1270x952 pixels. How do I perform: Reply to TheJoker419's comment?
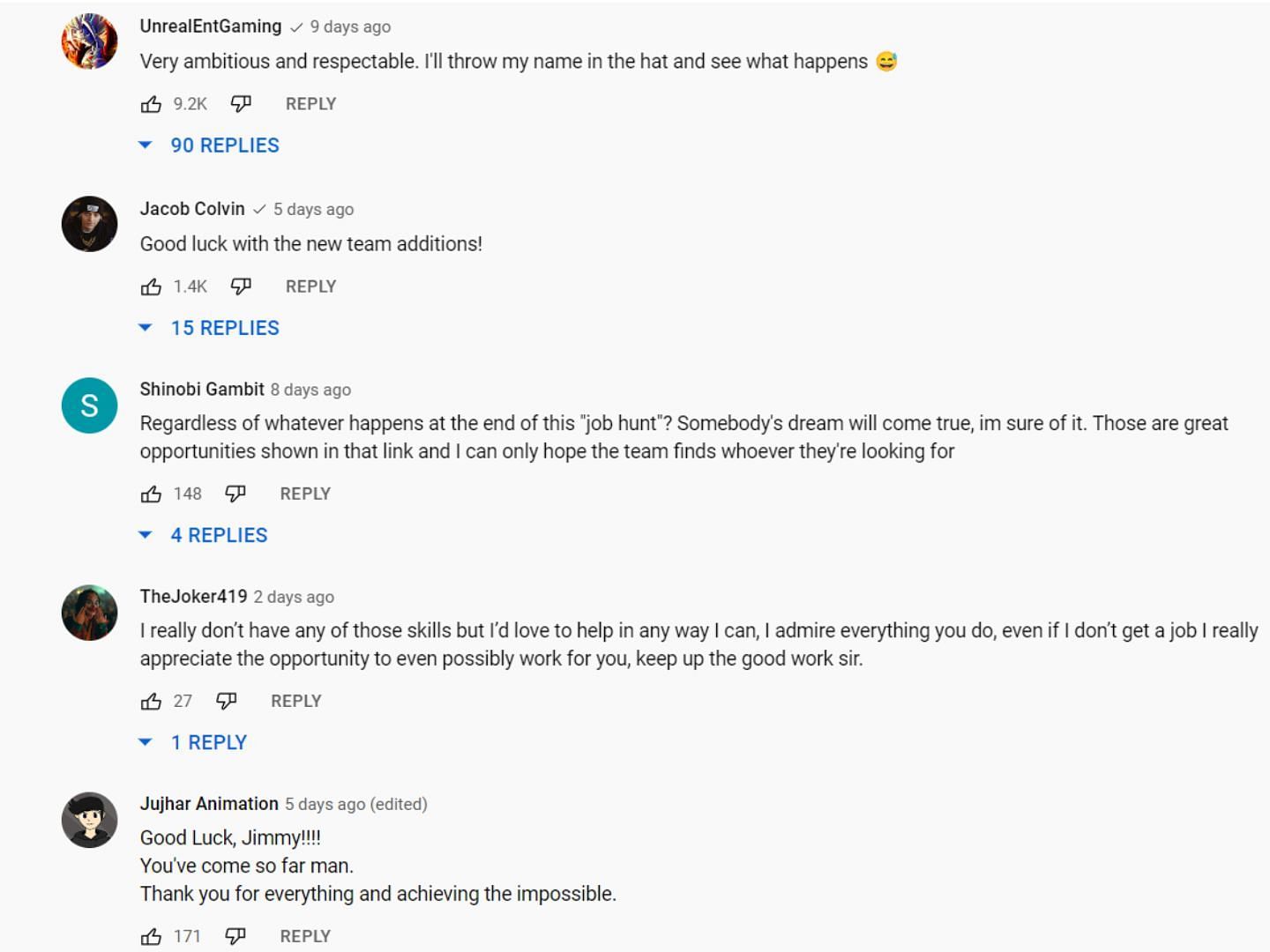296,700
